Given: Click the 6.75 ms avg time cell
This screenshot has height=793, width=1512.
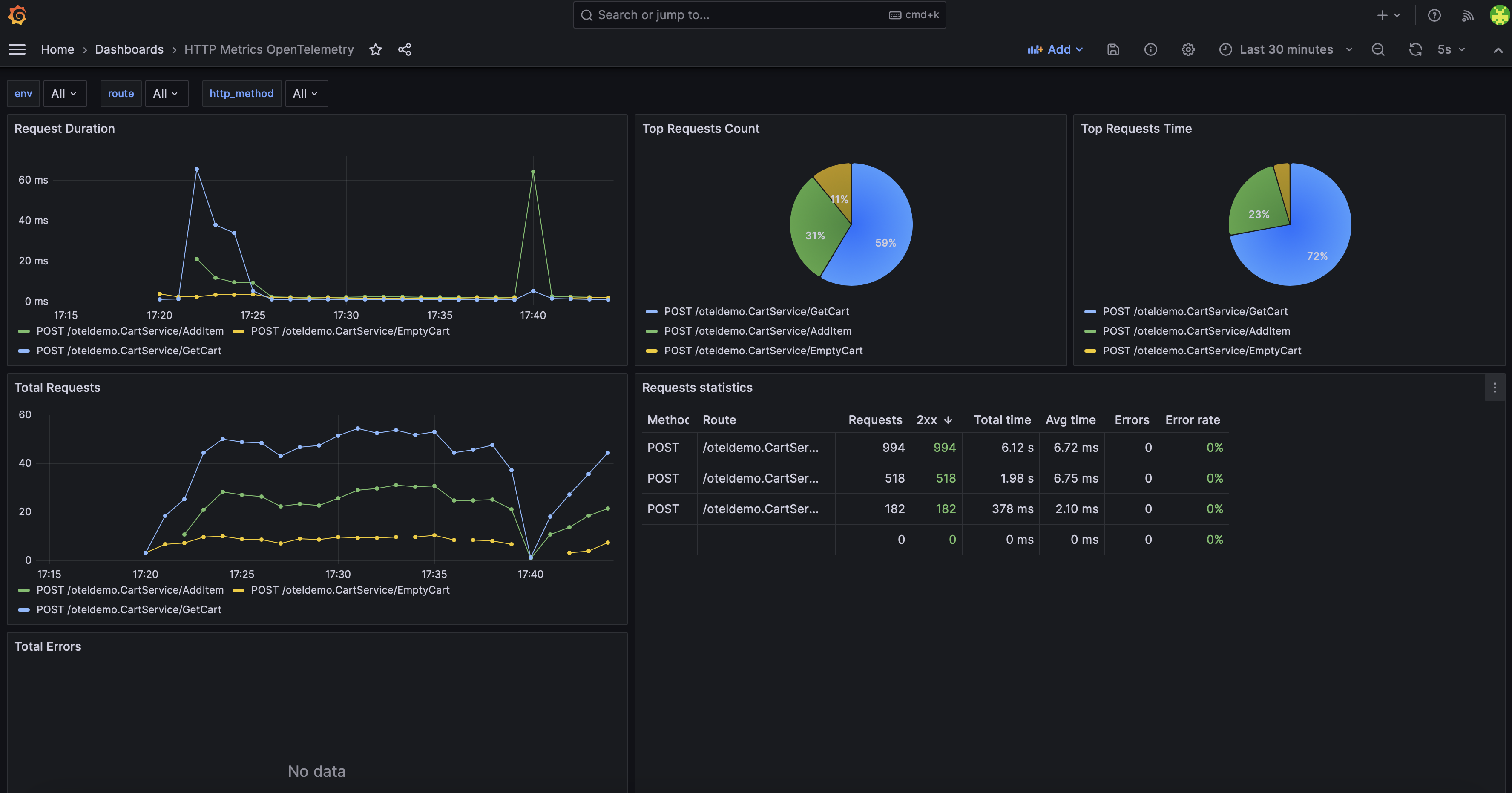Looking at the screenshot, I should pos(1072,478).
